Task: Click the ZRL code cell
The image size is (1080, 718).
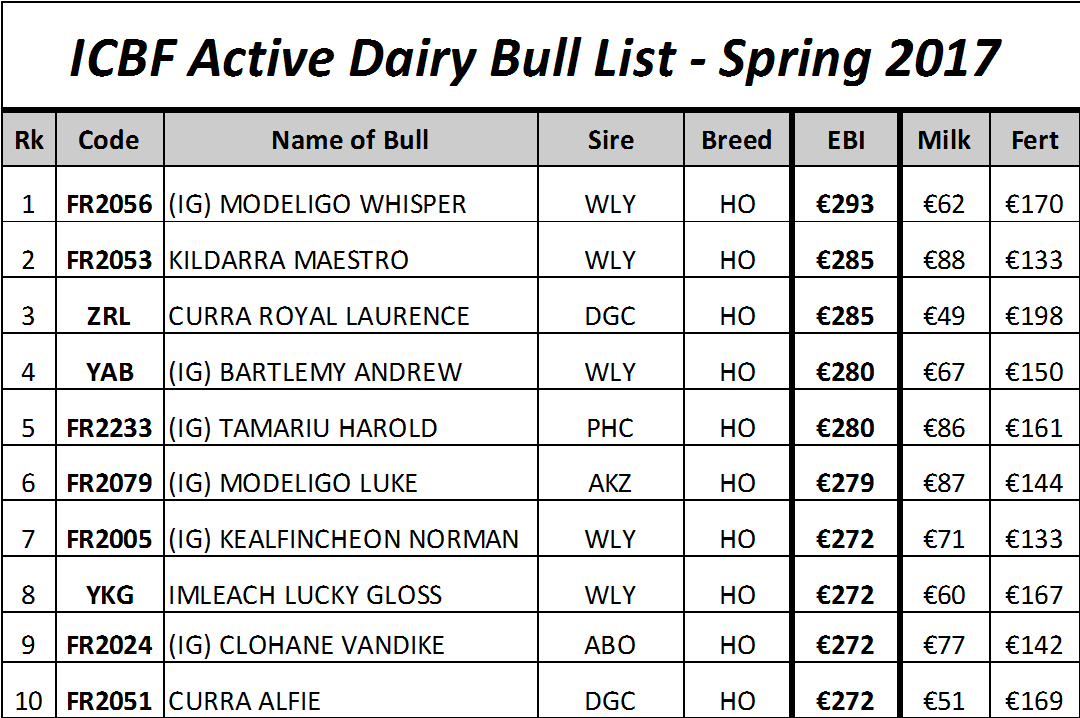Action: 109,316
